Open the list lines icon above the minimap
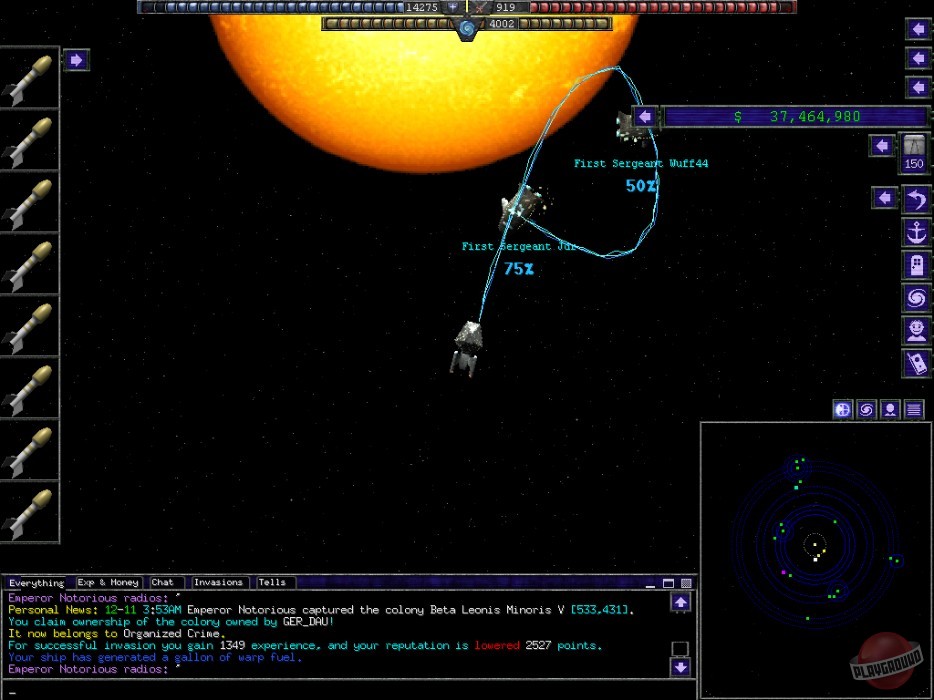 coord(913,409)
